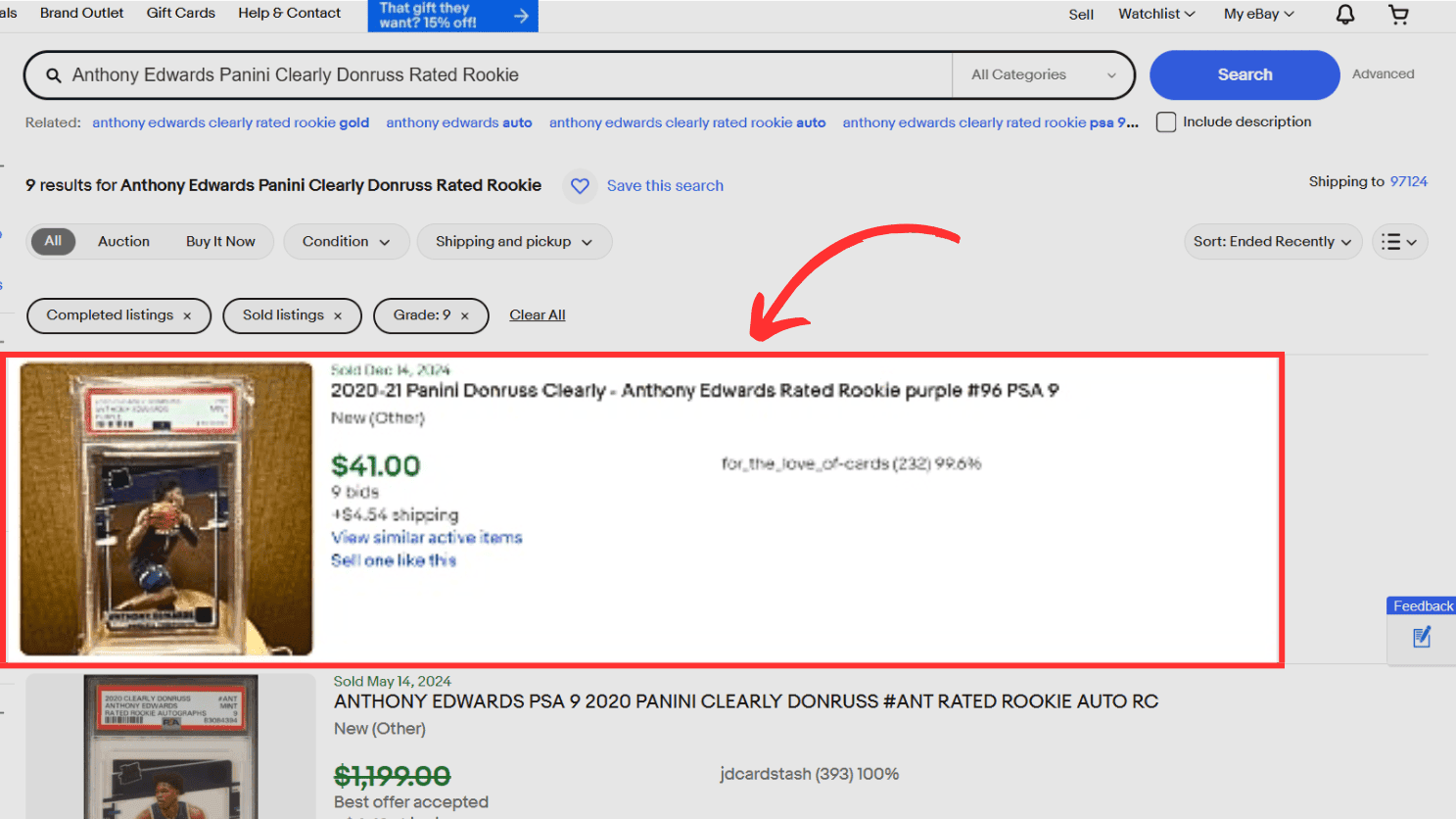This screenshot has height=819, width=1456.
Task: Open Help & Contact menu link
Action: (x=289, y=13)
